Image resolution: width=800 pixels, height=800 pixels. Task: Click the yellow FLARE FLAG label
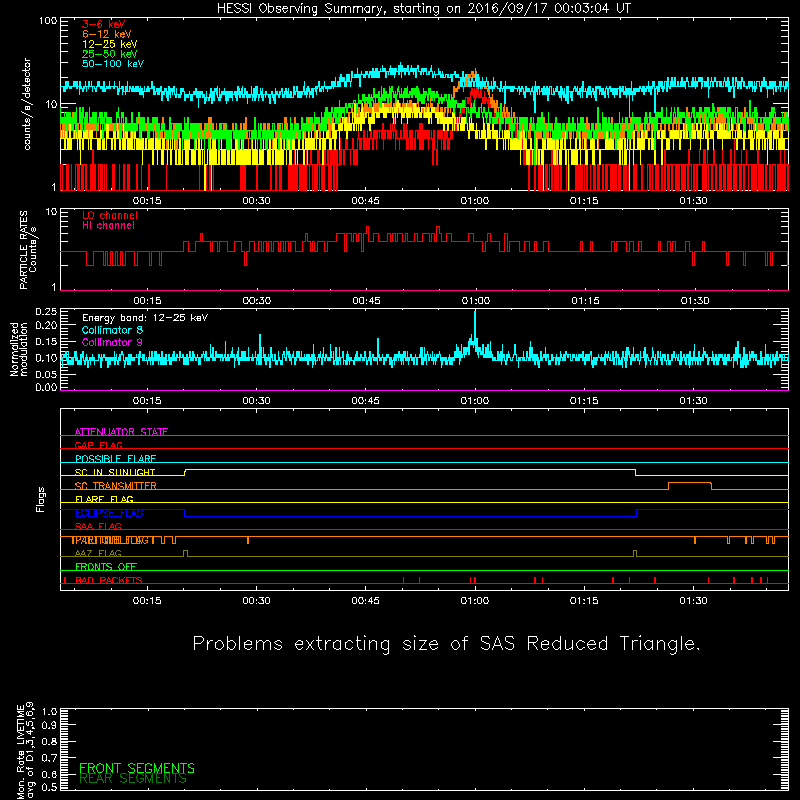point(104,499)
